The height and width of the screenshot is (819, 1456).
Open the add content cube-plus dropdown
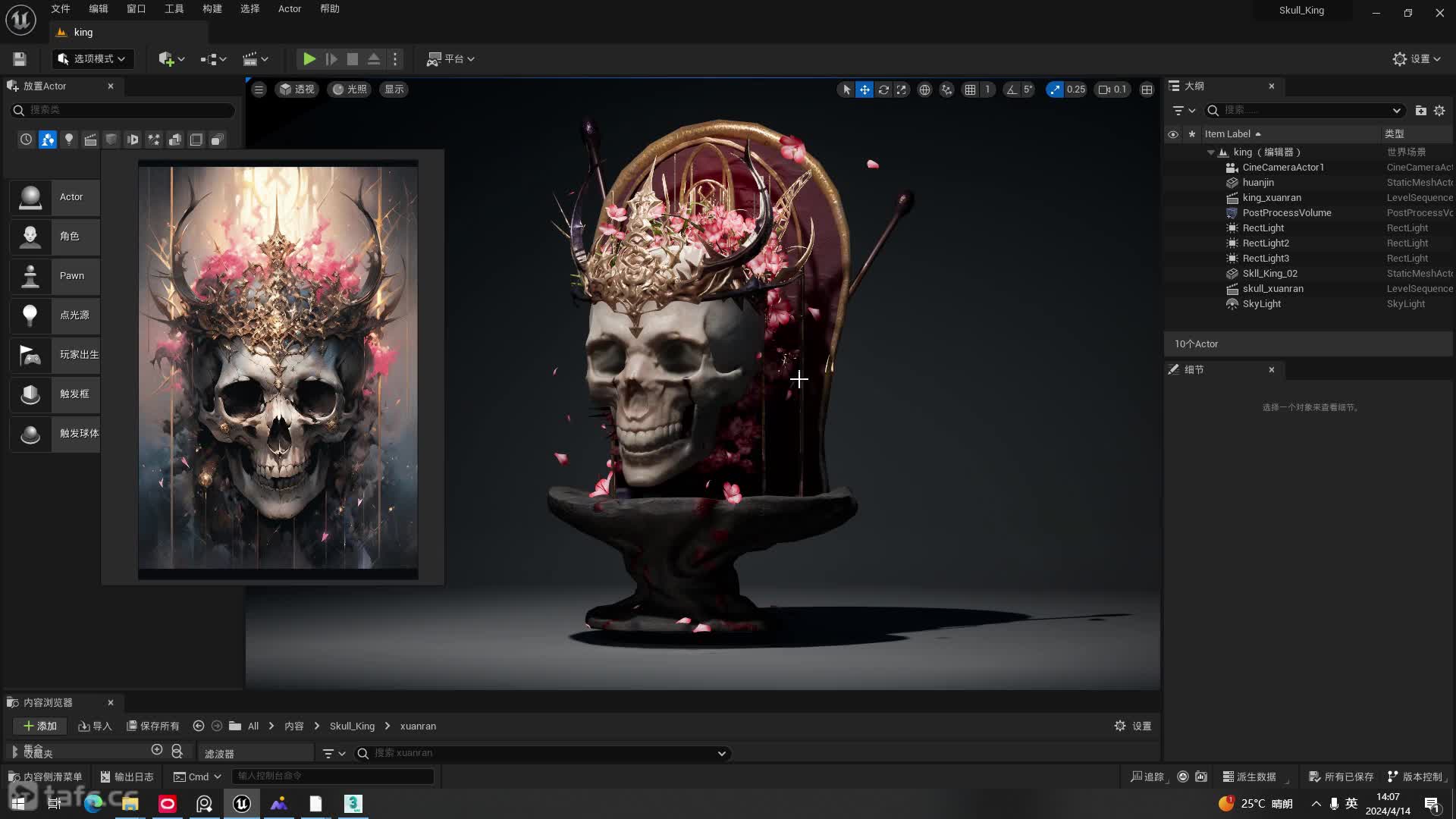(x=171, y=59)
